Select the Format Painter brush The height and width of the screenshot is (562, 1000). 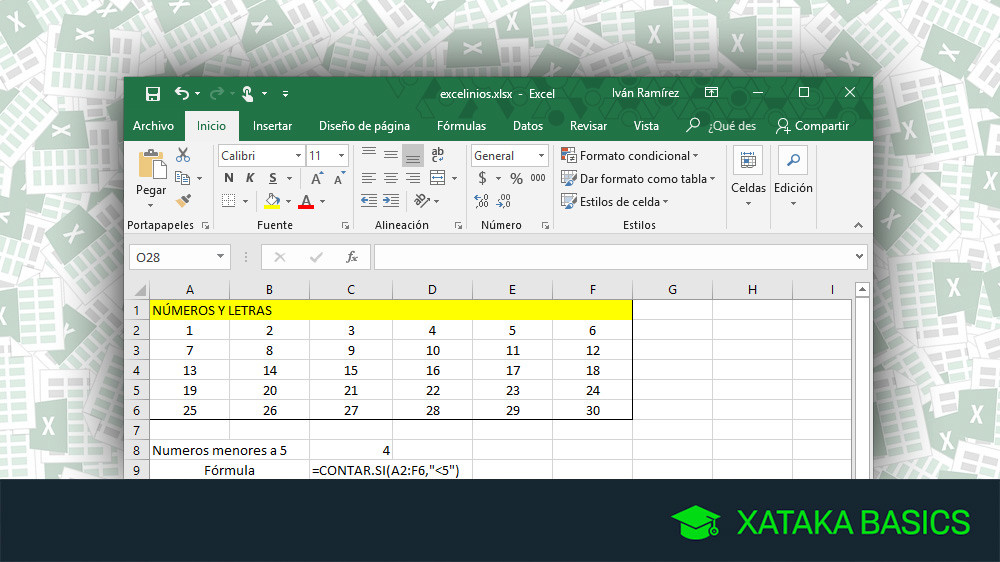click(x=183, y=201)
